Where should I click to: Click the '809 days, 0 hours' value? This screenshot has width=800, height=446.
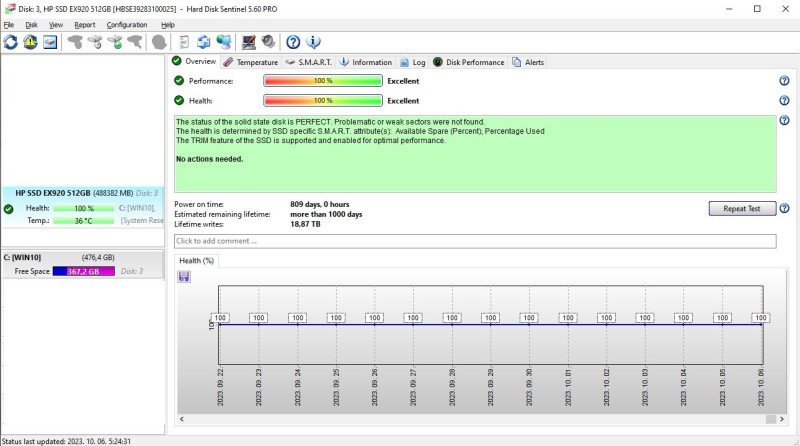pyautogui.click(x=319, y=204)
